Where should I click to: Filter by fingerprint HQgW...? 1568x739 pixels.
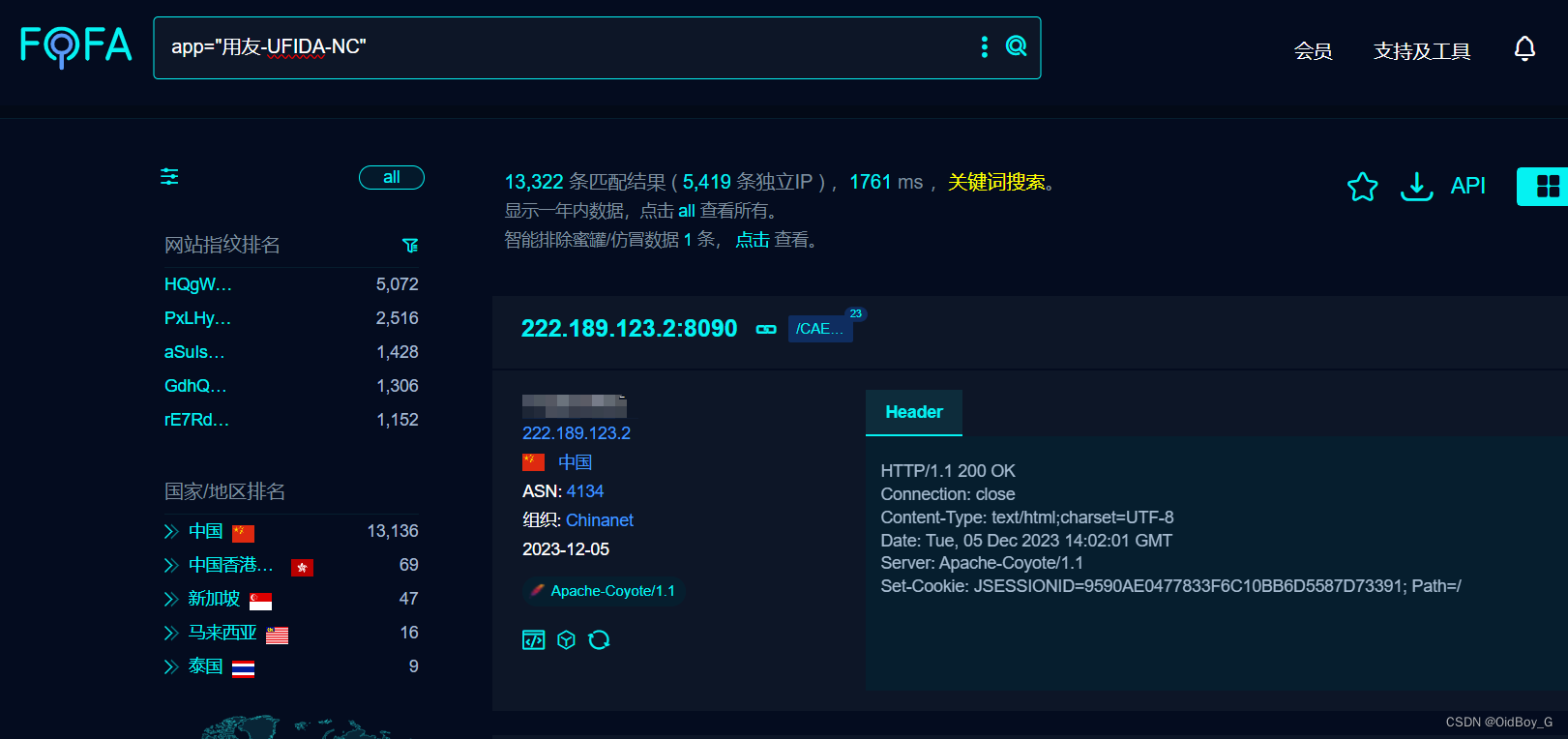click(198, 284)
